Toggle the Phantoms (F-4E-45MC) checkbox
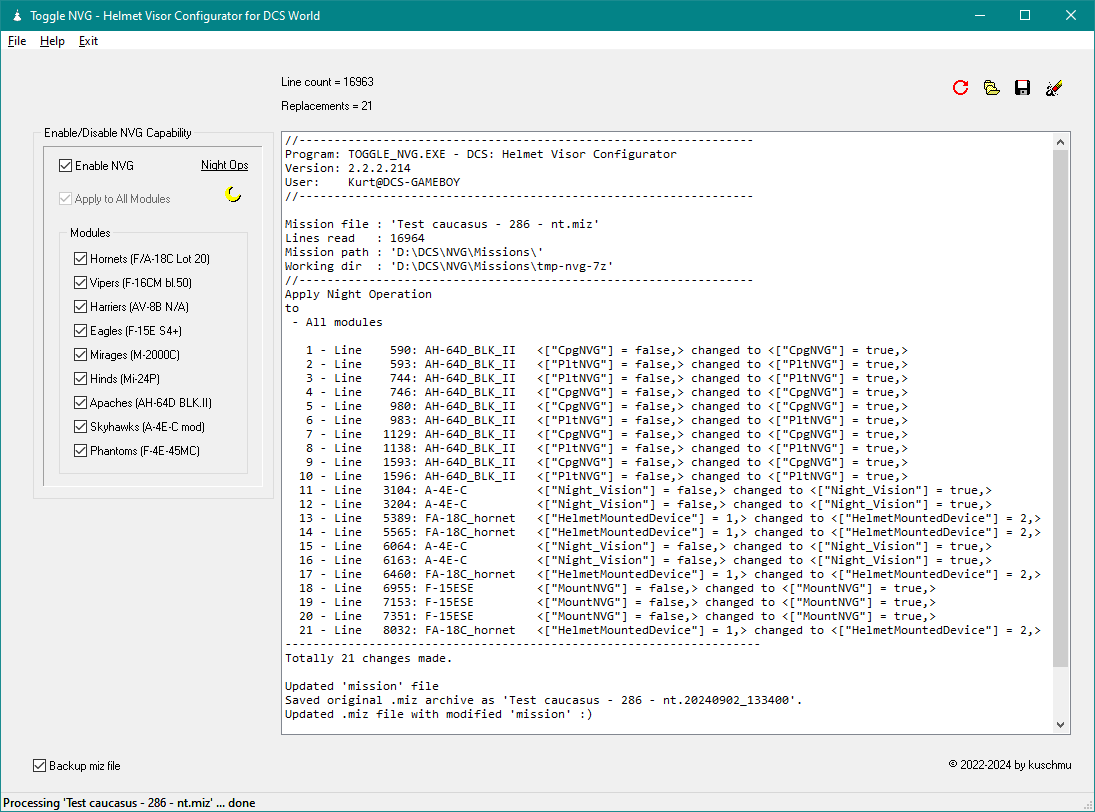Image resolution: width=1095 pixels, height=812 pixels. tap(81, 451)
